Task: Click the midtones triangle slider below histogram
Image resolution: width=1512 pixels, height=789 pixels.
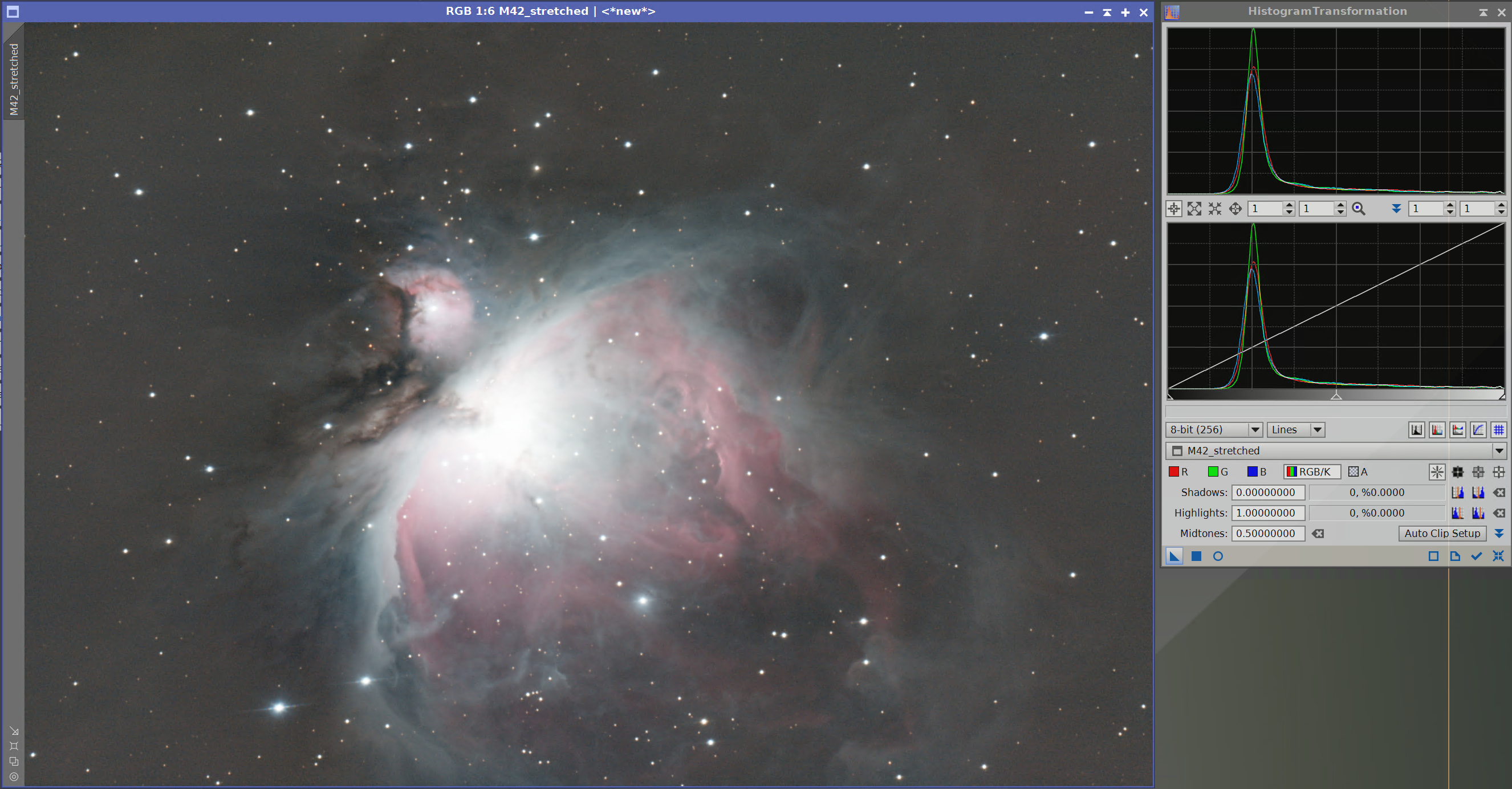Action: pyautogui.click(x=1336, y=396)
